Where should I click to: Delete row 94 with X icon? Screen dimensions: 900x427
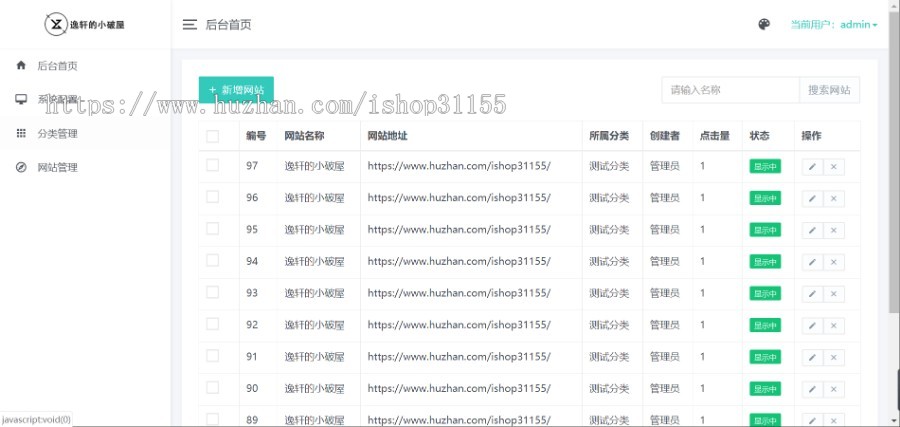[x=834, y=262]
